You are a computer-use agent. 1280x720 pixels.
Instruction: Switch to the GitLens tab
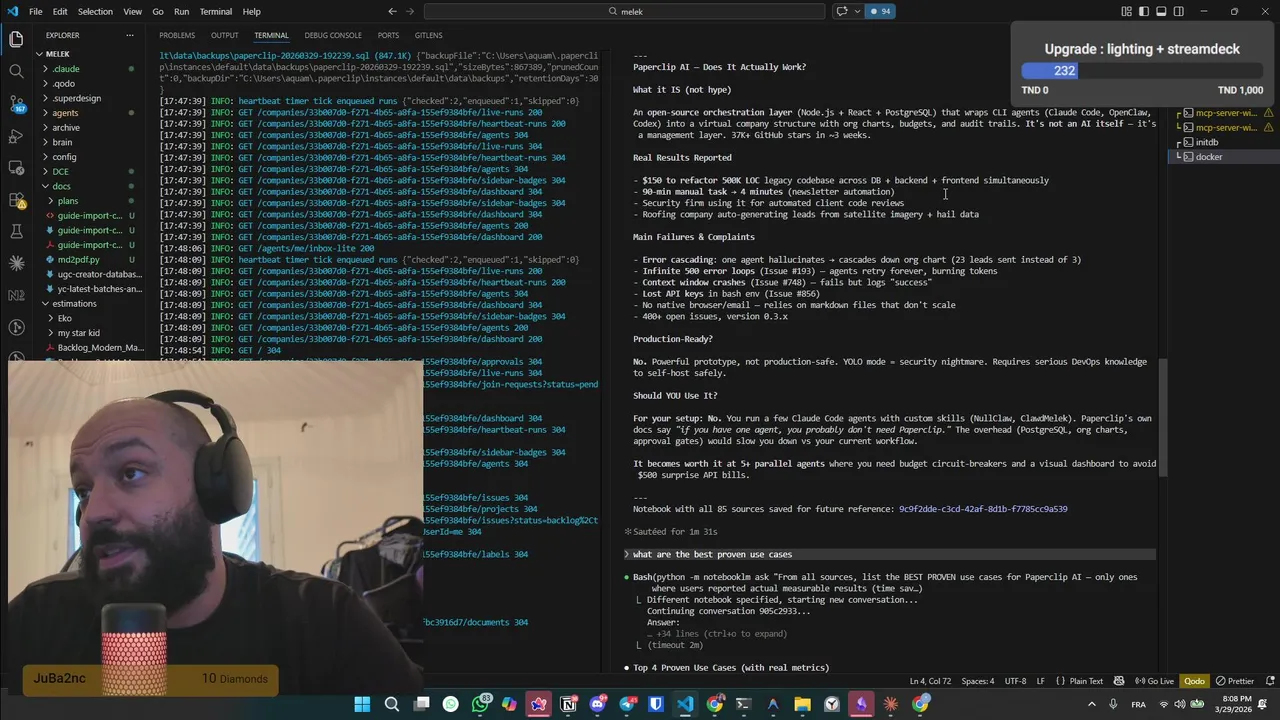(428, 35)
